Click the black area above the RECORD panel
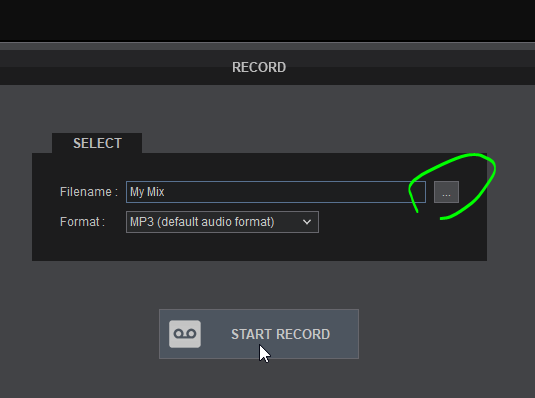 pyautogui.click(x=268, y=20)
